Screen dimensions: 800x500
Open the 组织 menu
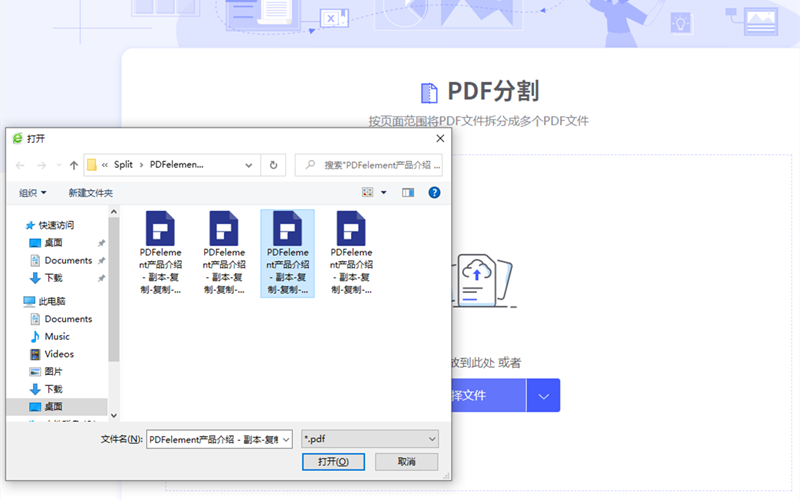pyautogui.click(x=33, y=192)
